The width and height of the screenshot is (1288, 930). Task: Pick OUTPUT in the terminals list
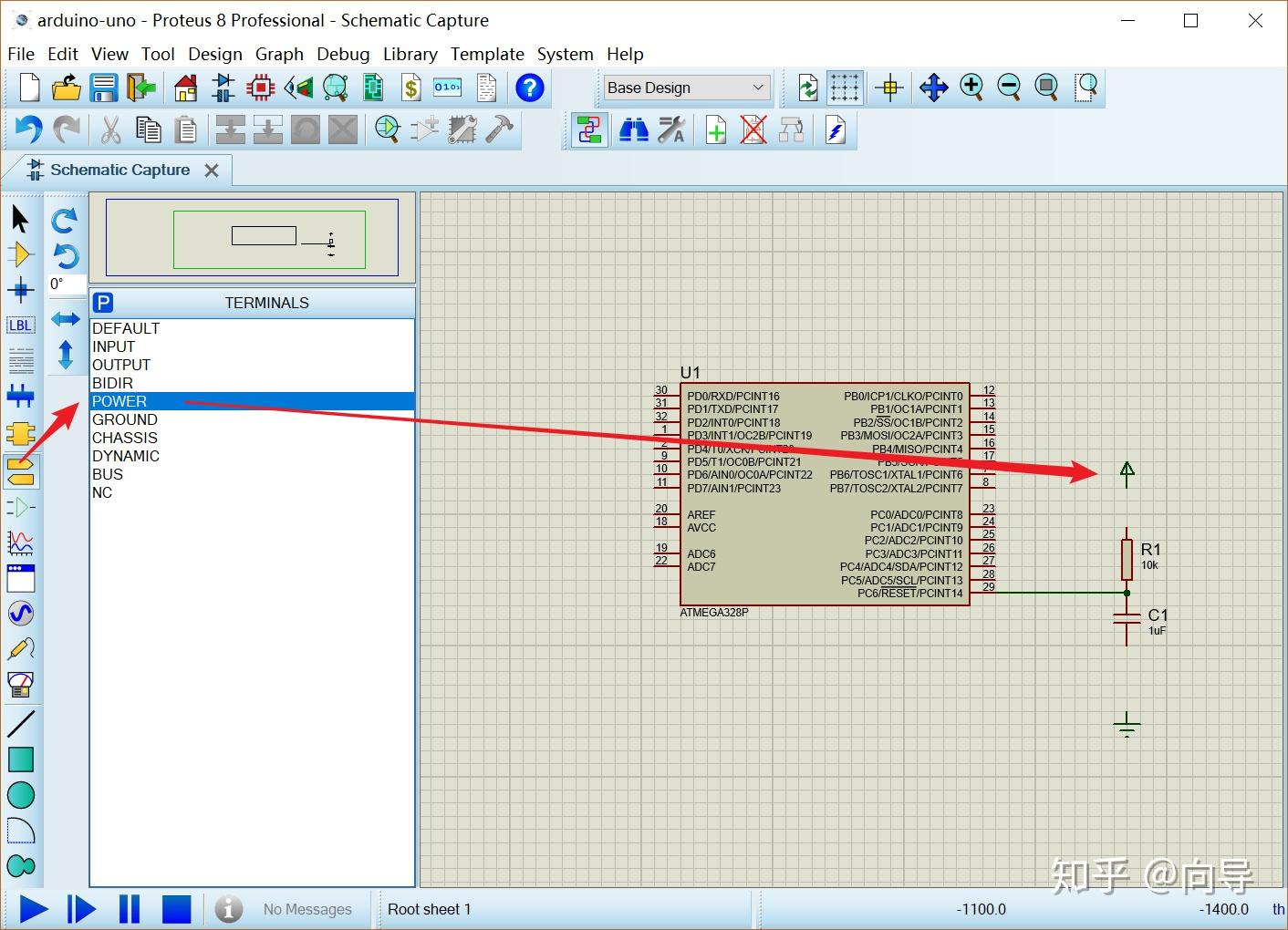click(x=121, y=365)
